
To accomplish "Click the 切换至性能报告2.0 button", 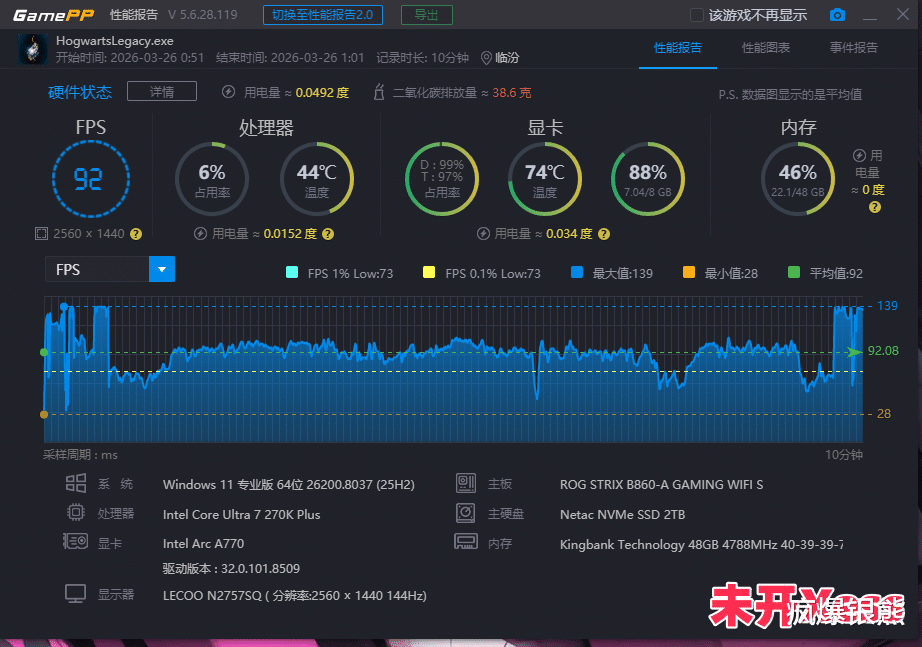I will pyautogui.click(x=323, y=15).
